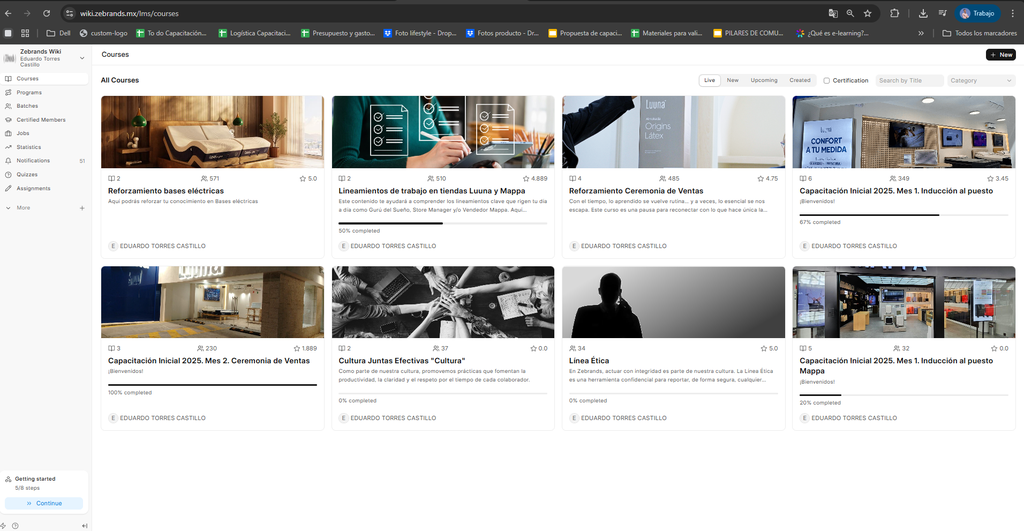Click the translate page icon

tap(833, 13)
